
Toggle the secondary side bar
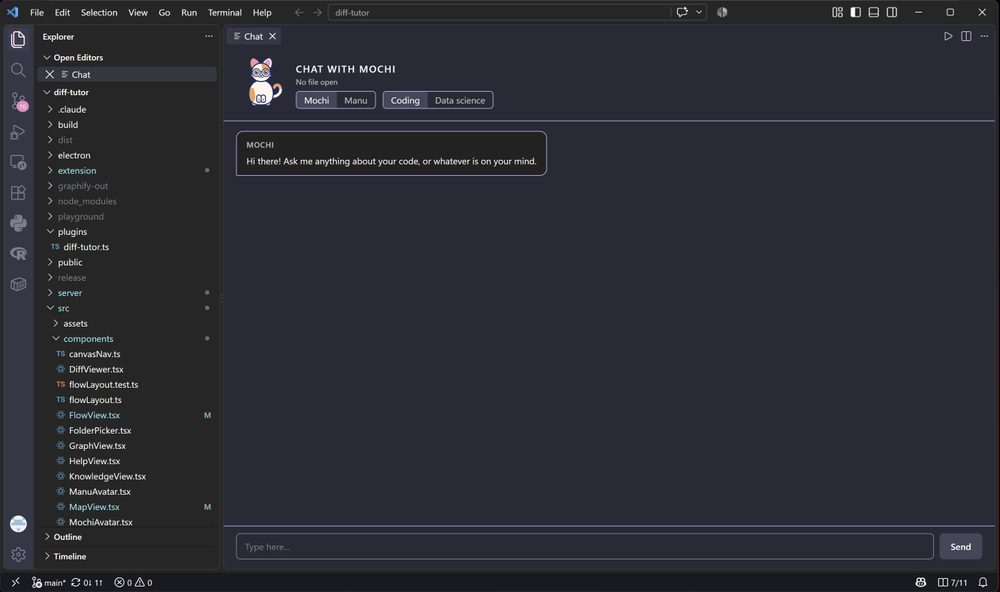pos(892,12)
